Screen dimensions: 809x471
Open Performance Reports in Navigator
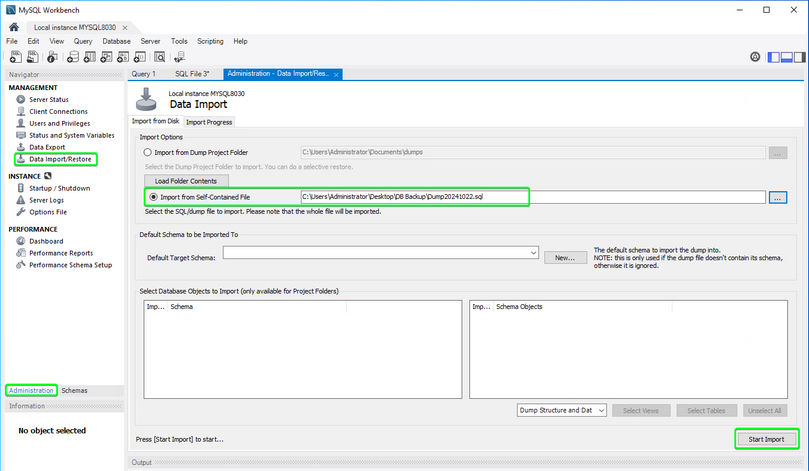tap(61, 253)
